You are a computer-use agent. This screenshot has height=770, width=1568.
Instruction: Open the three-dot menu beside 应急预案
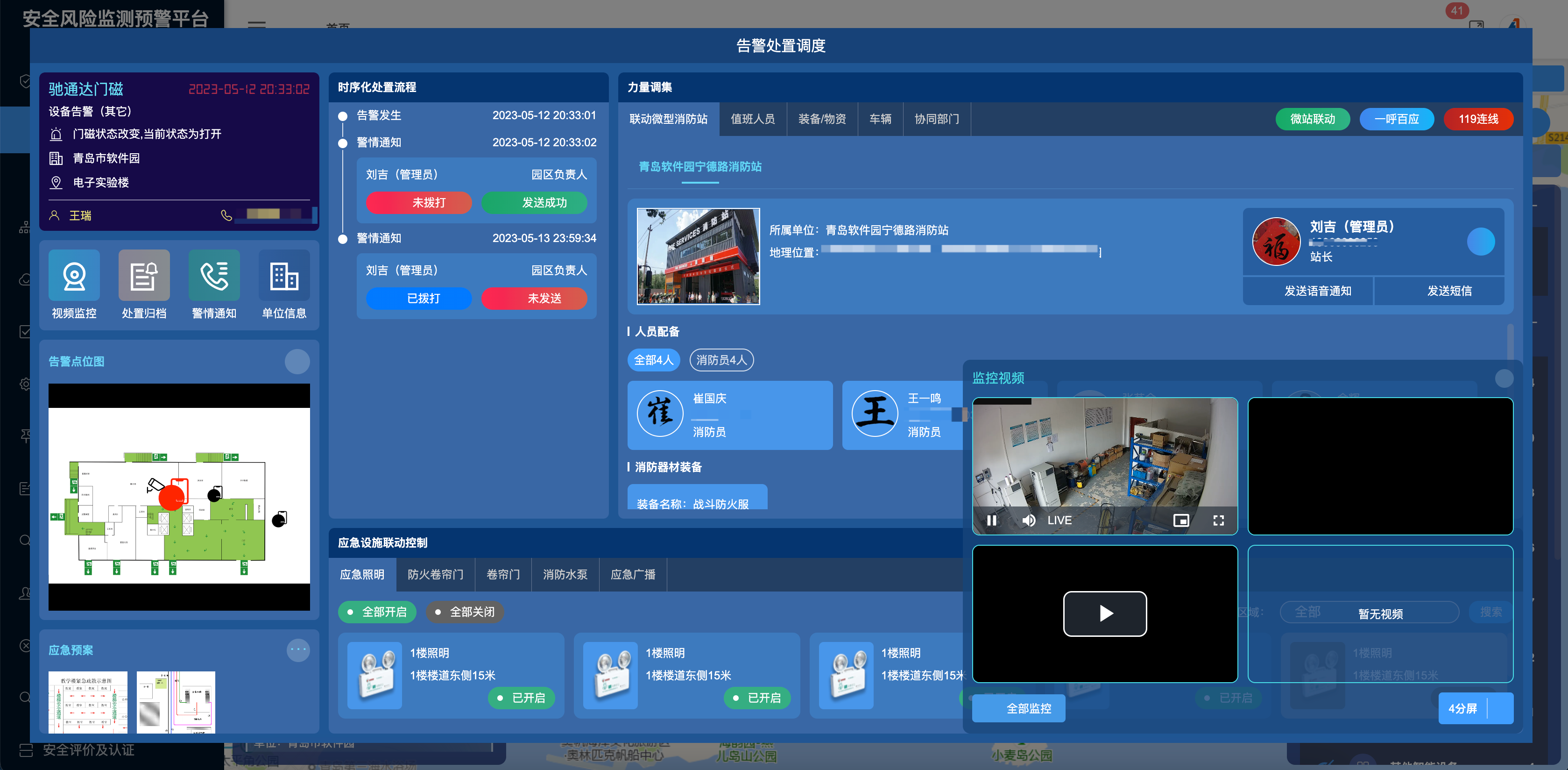click(298, 649)
